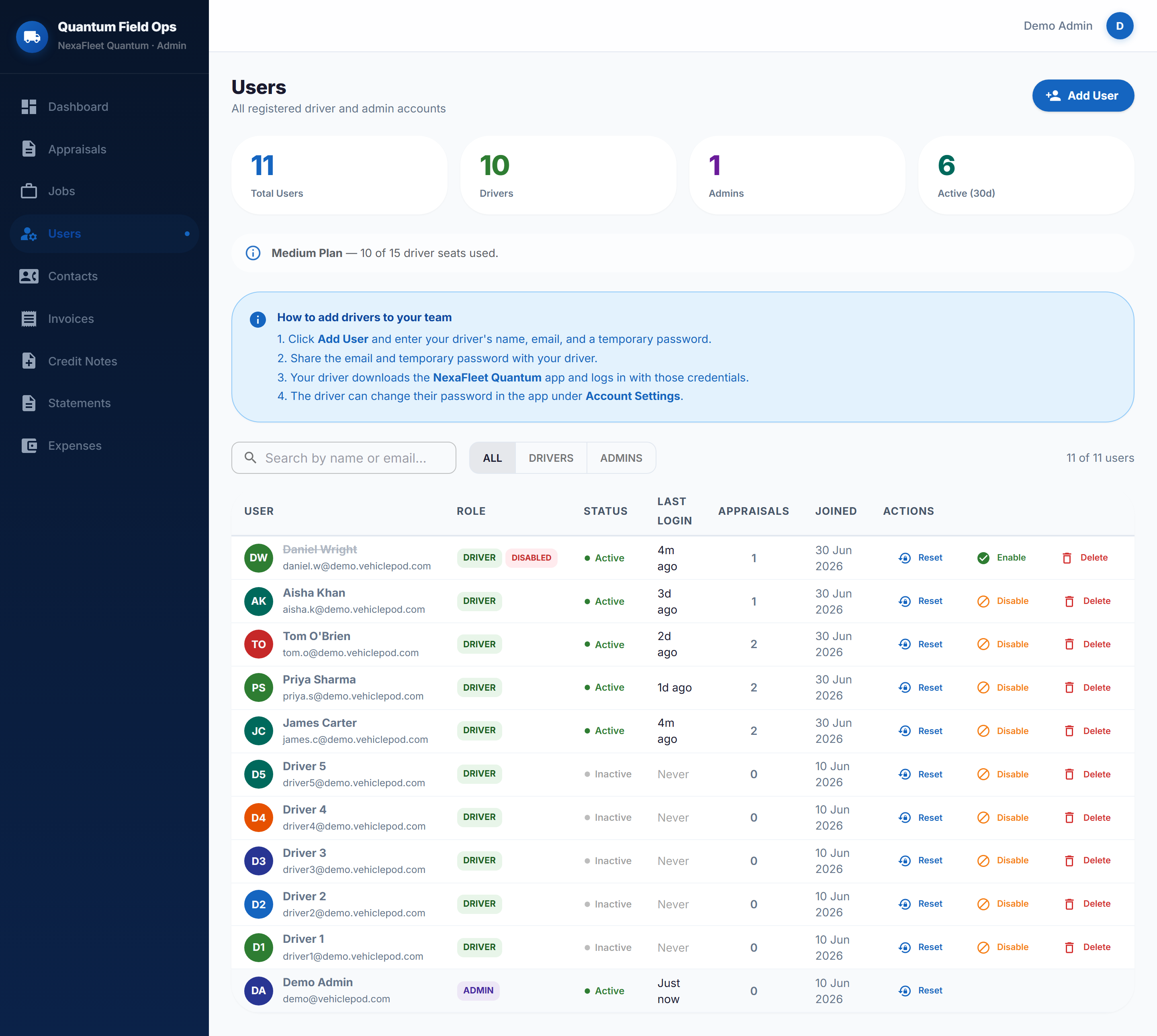Click the Total Users stat card
The image size is (1157, 1036).
(339, 175)
